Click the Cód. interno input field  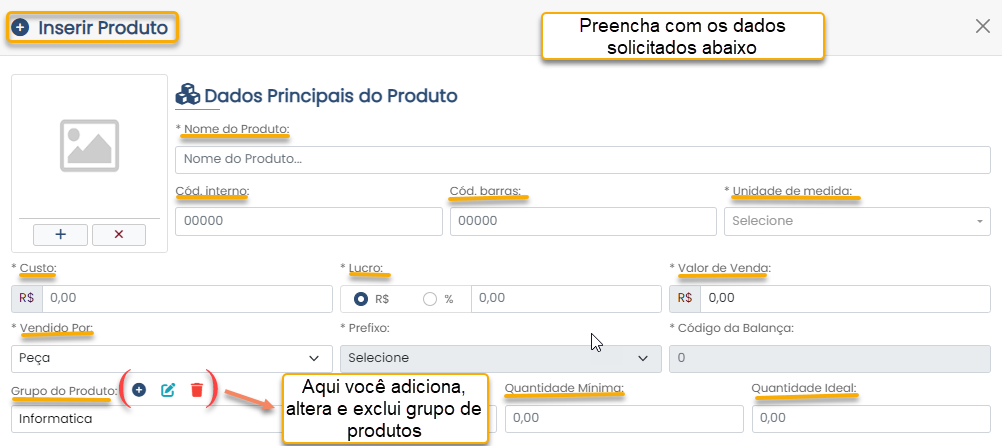pos(309,221)
